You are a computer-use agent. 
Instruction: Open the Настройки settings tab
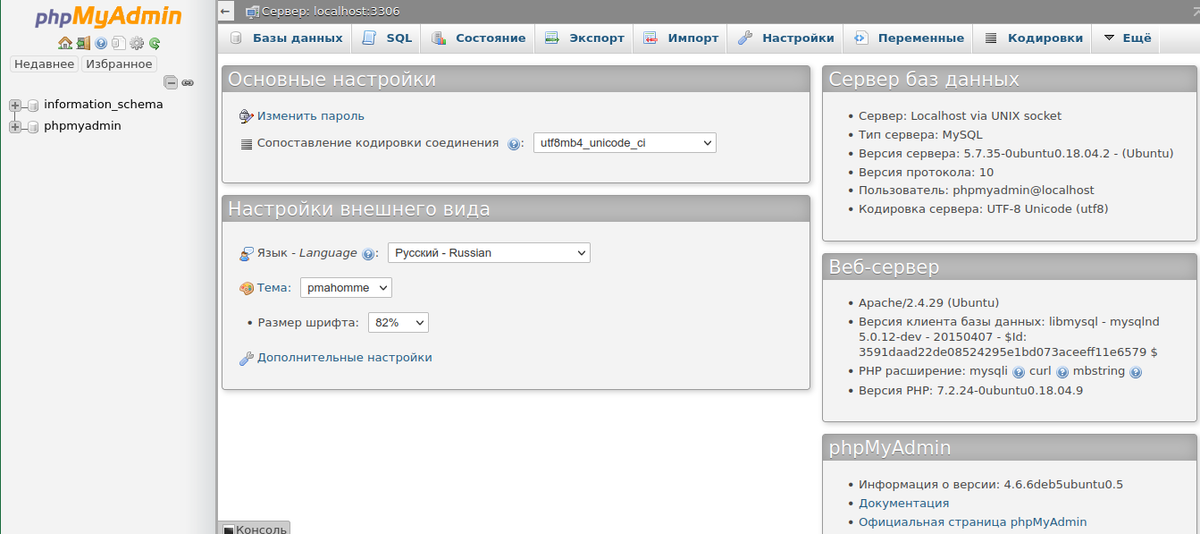[786, 38]
